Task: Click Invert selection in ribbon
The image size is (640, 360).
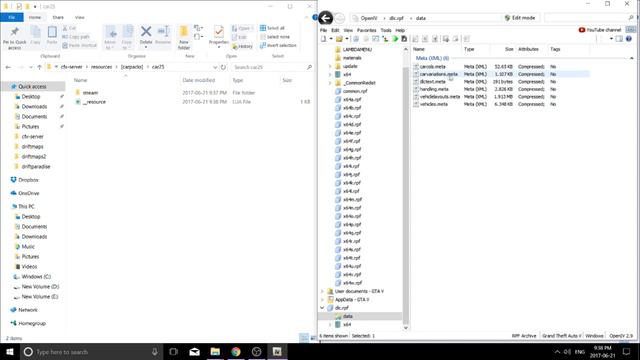Action: [278, 45]
